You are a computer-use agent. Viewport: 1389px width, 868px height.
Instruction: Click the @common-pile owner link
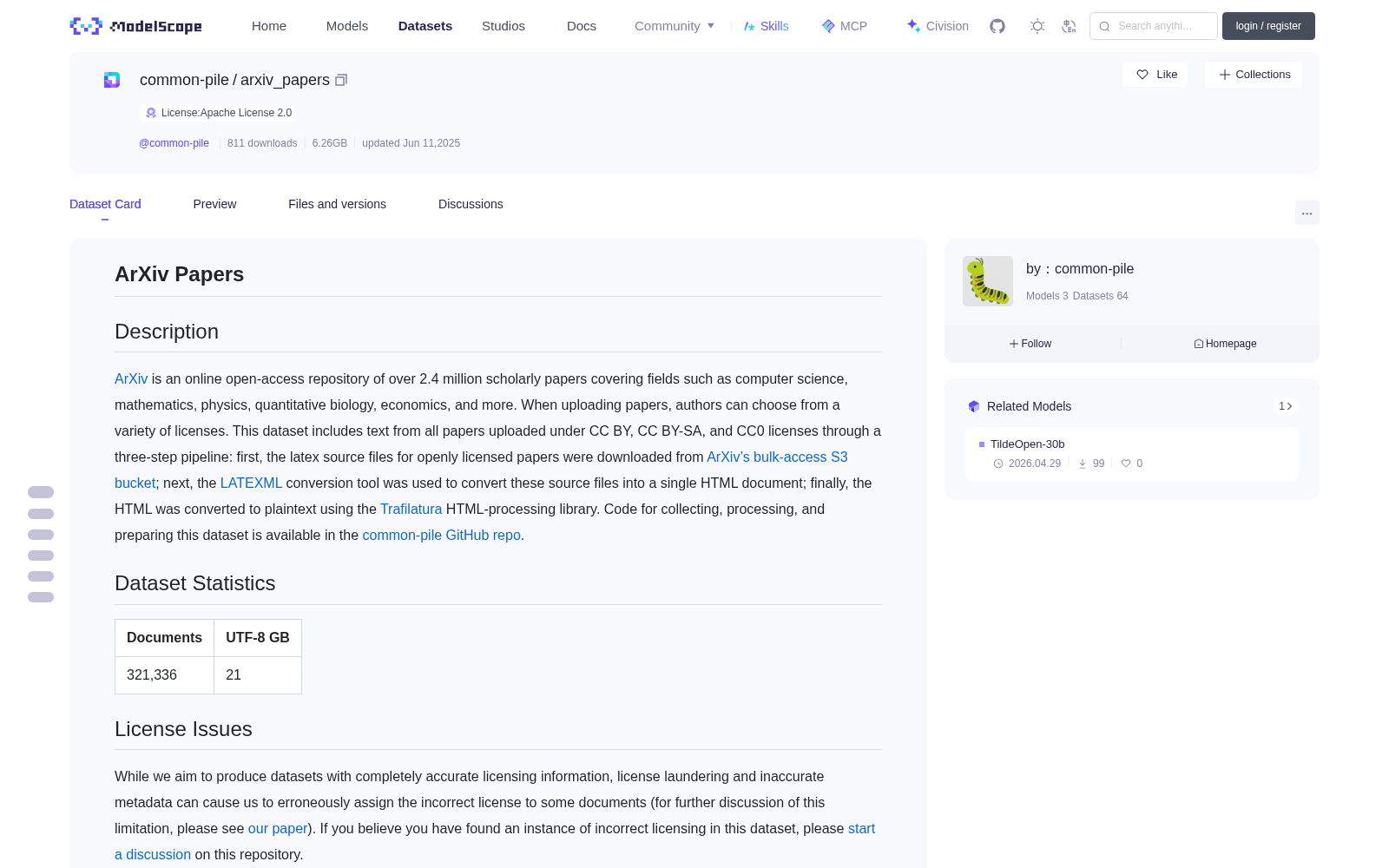[x=174, y=143]
